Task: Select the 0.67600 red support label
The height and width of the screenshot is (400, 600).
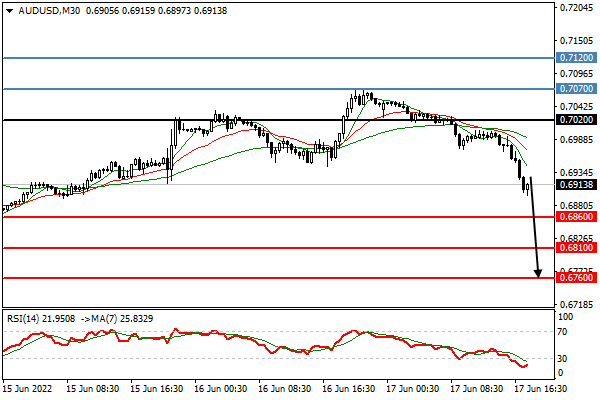Action: click(x=576, y=278)
